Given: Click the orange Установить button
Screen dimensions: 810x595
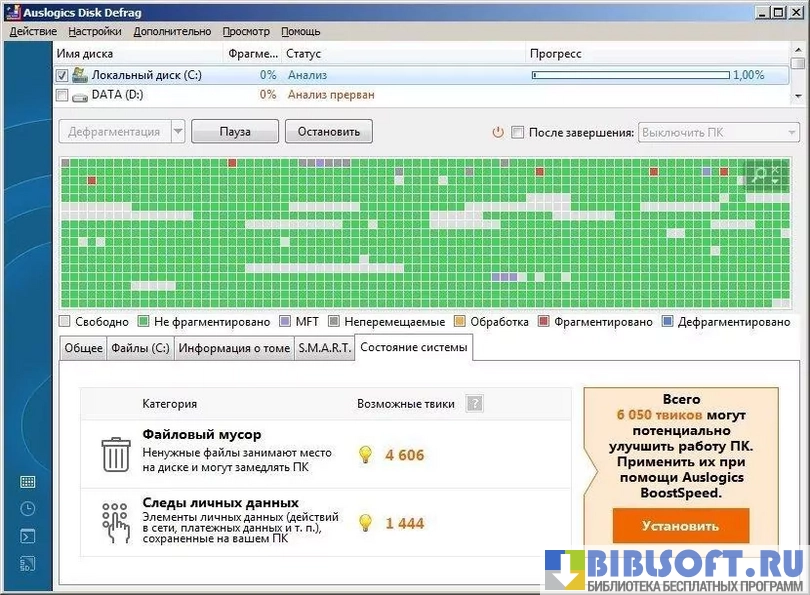Looking at the screenshot, I should click(x=680, y=525).
